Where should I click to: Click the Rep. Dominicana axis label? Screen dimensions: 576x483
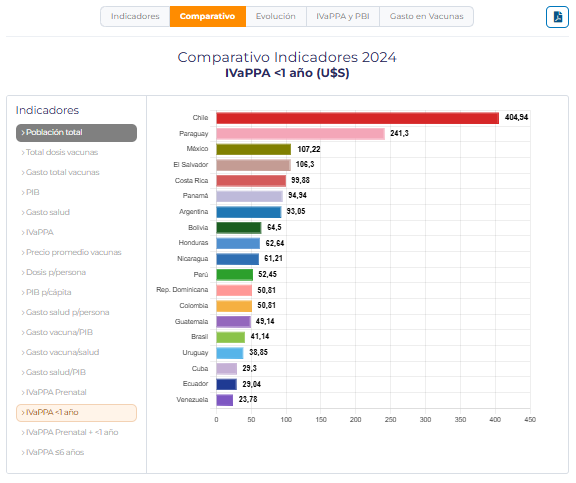[182, 290]
